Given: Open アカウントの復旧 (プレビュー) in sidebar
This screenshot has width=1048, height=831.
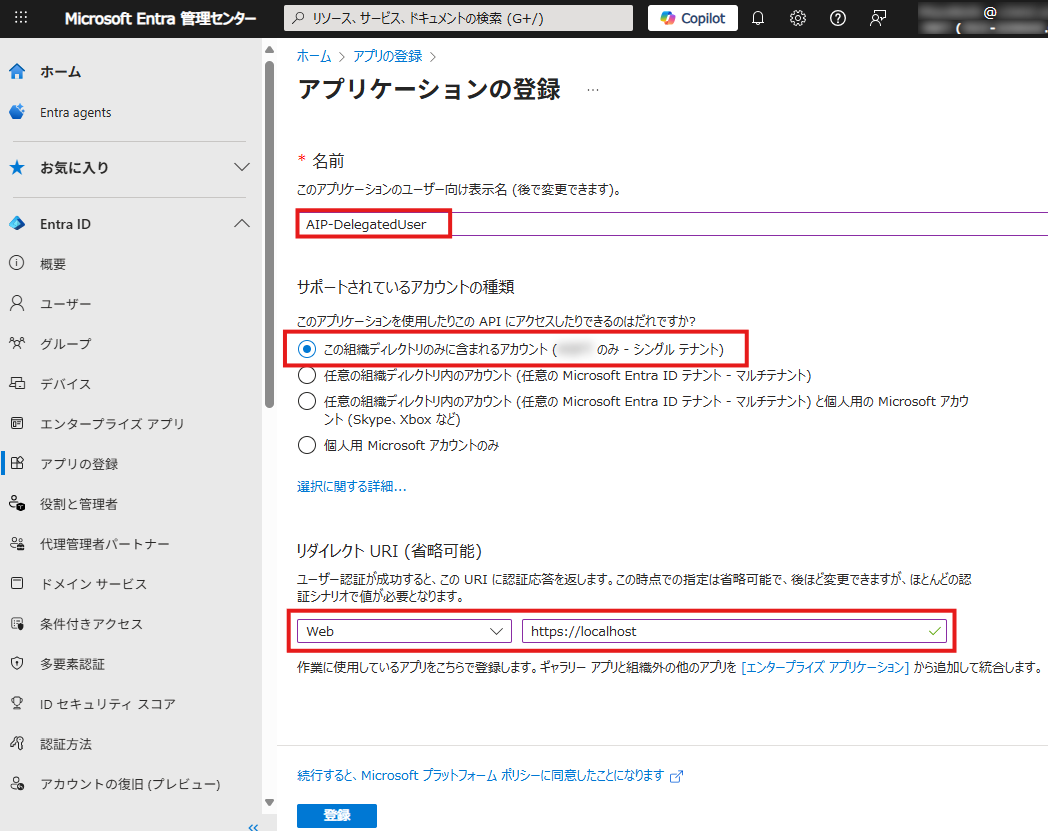Looking at the screenshot, I should (130, 784).
